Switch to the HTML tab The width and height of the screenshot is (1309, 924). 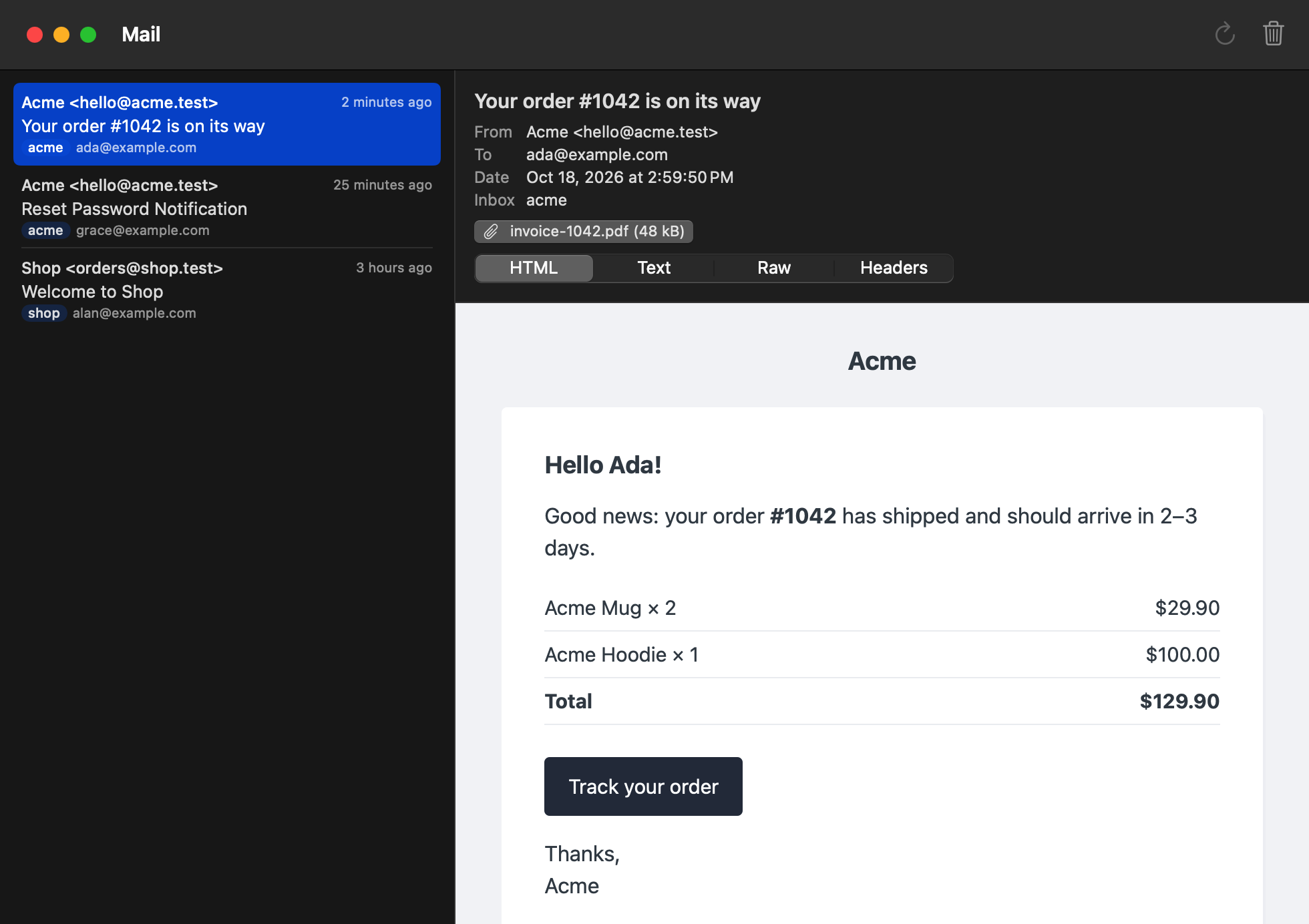click(x=534, y=268)
